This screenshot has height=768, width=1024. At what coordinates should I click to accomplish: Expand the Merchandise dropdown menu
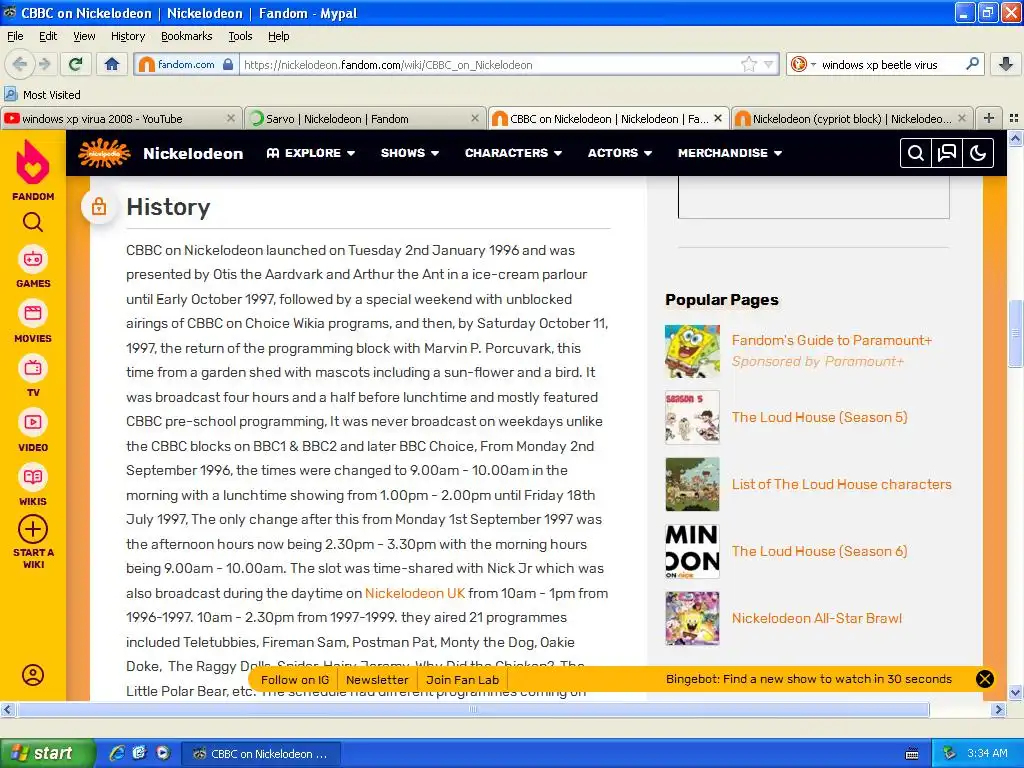[x=729, y=153]
